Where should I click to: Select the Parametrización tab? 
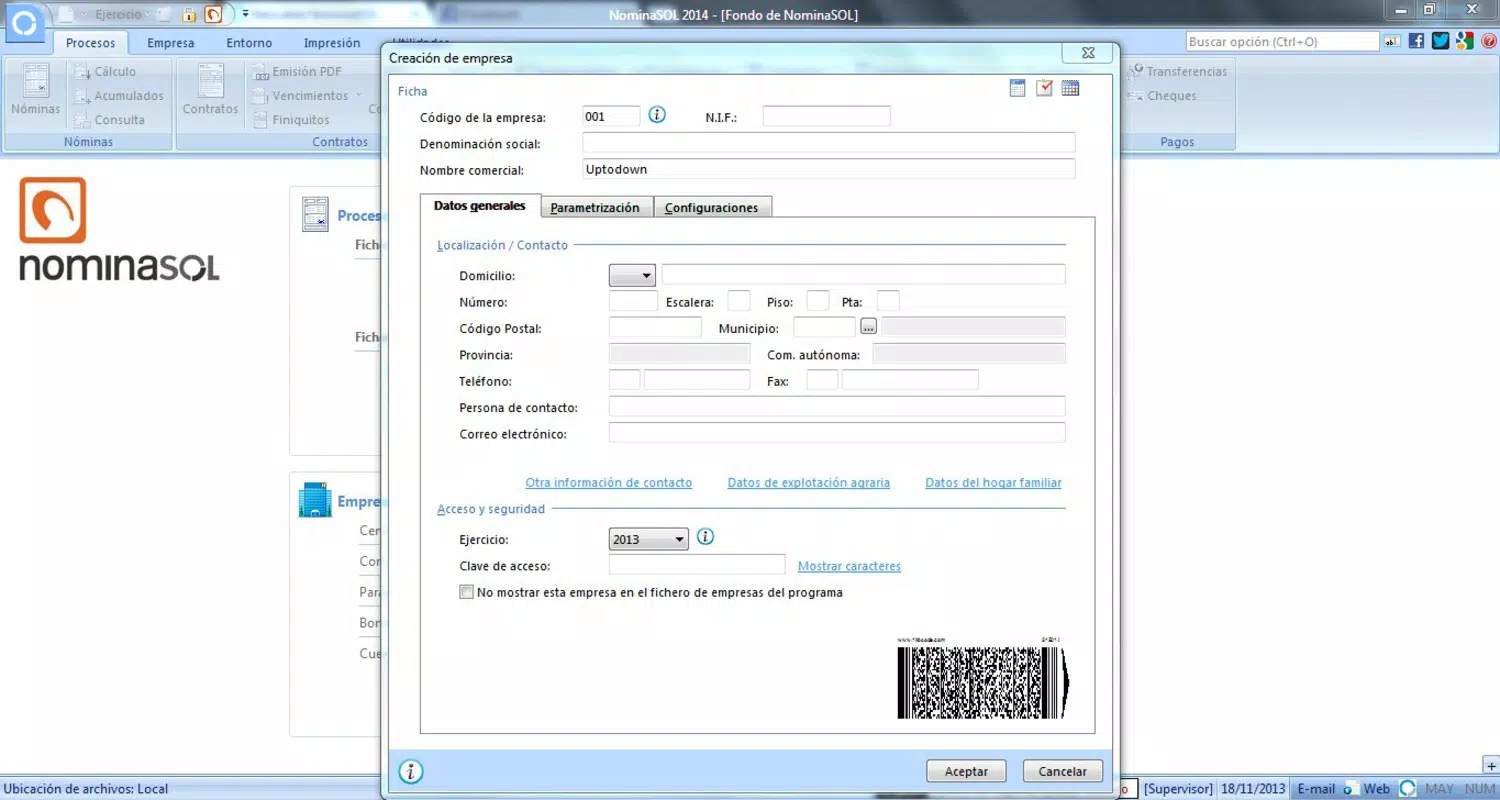(595, 207)
